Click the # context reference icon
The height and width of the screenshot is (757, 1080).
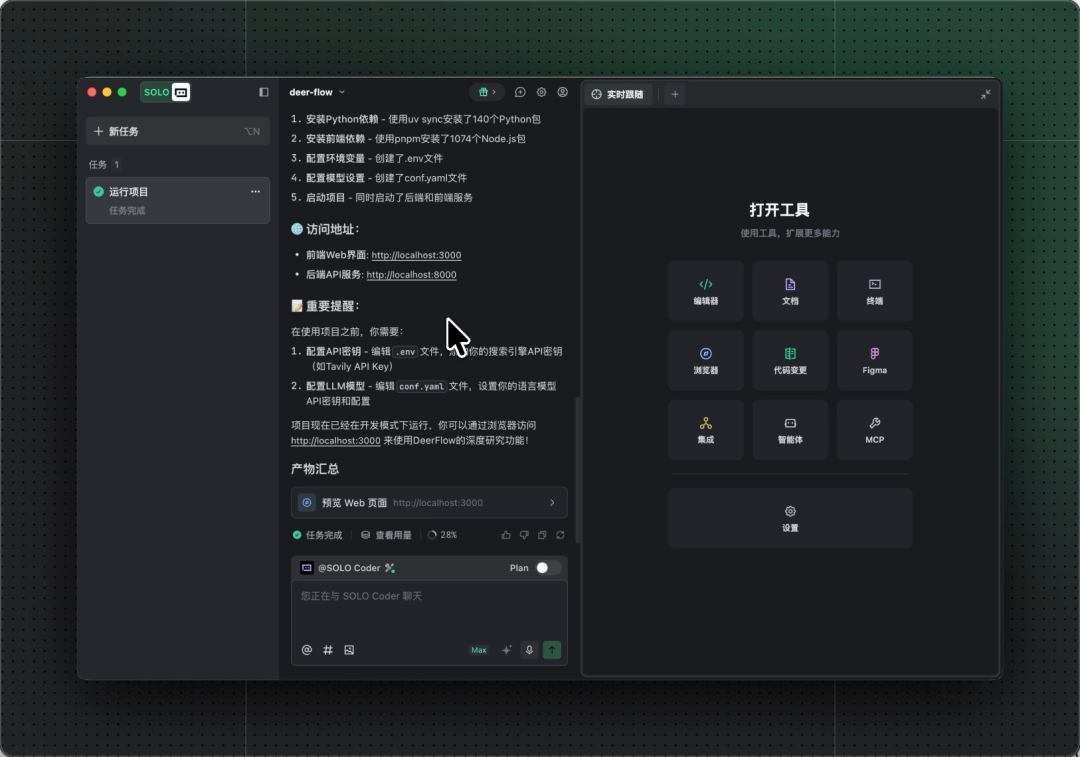328,650
